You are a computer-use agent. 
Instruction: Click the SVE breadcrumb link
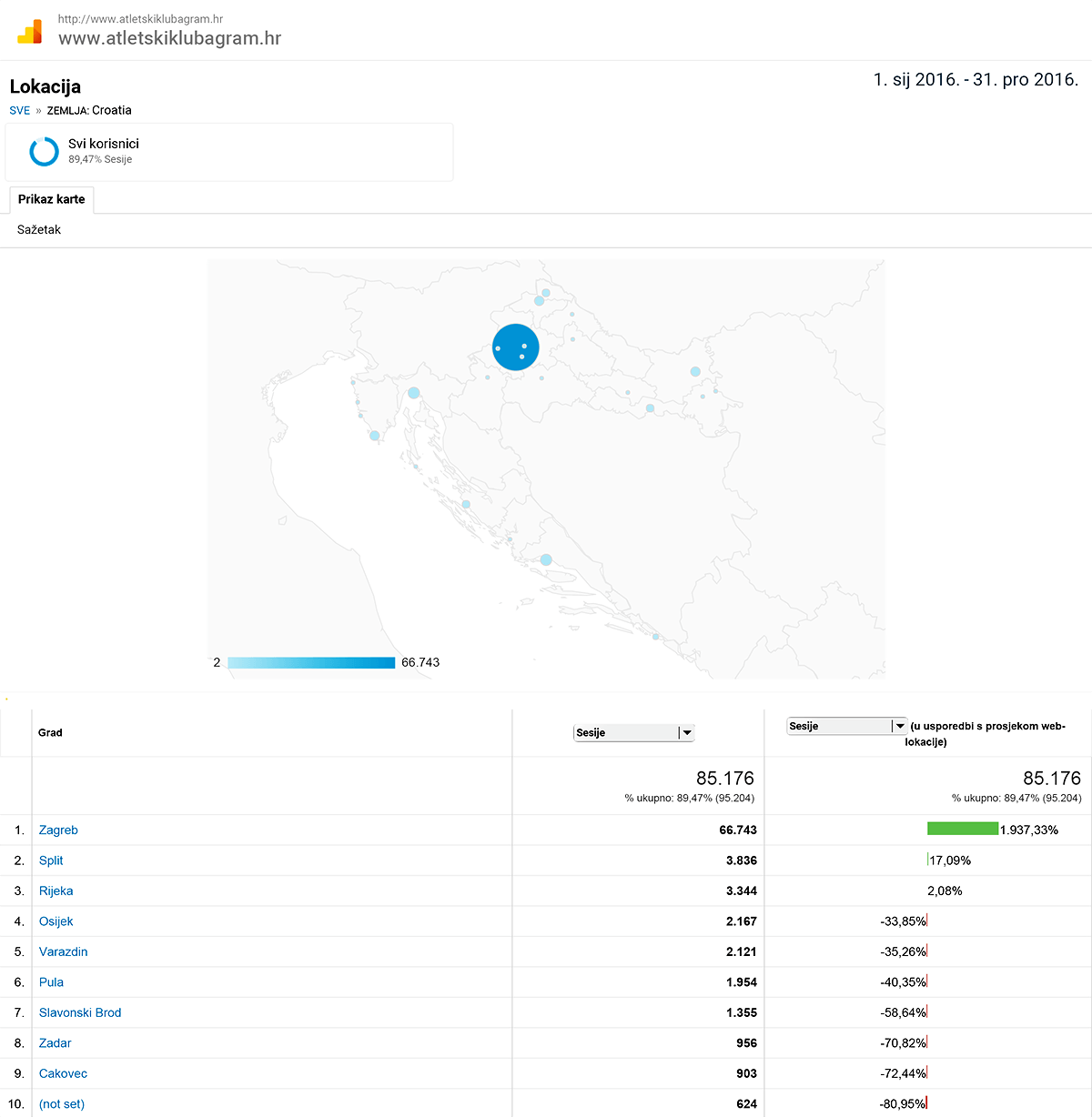20,110
